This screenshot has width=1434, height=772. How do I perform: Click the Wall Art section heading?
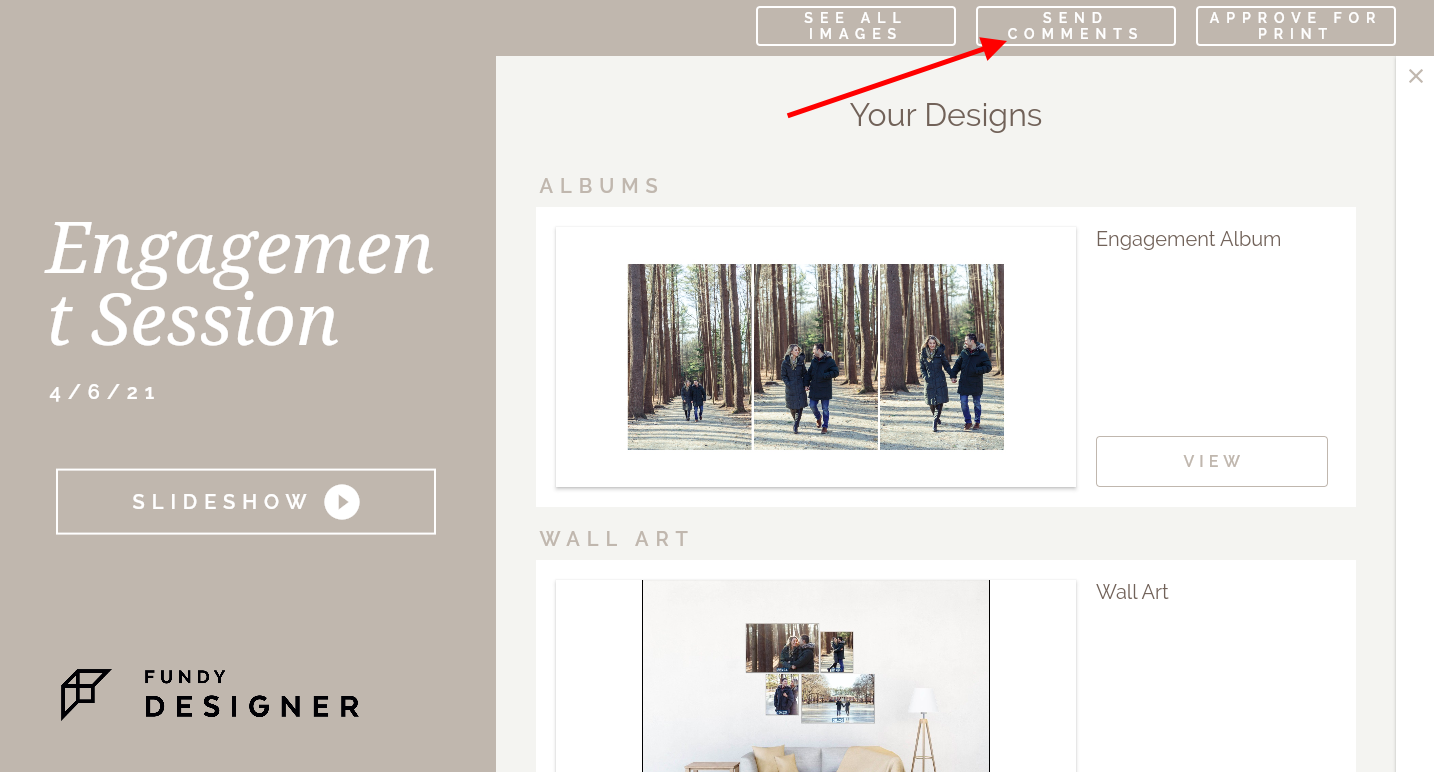coord(616,539)
